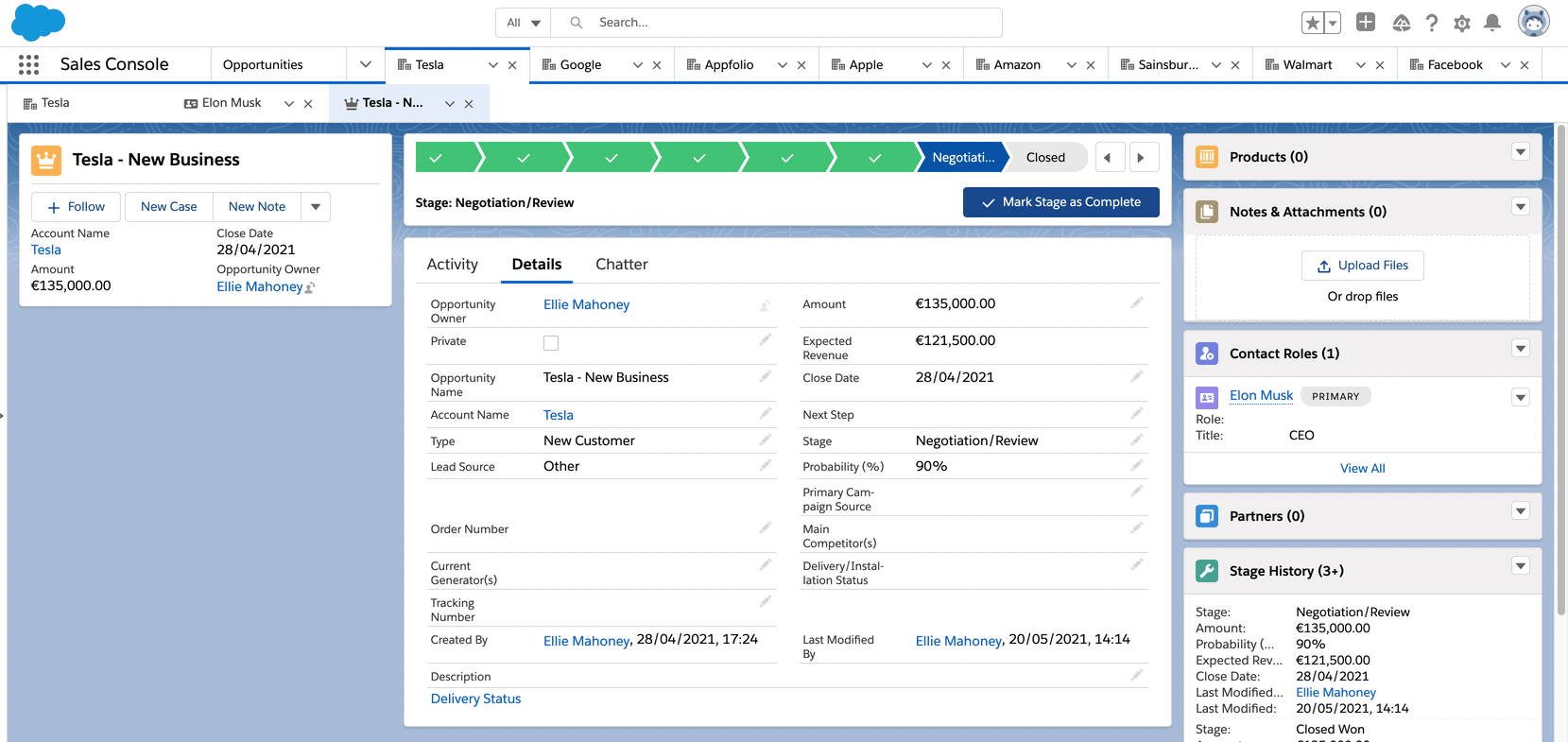
Task: Open Tesla workspace tab options chevron
Action: pos(492,65)
